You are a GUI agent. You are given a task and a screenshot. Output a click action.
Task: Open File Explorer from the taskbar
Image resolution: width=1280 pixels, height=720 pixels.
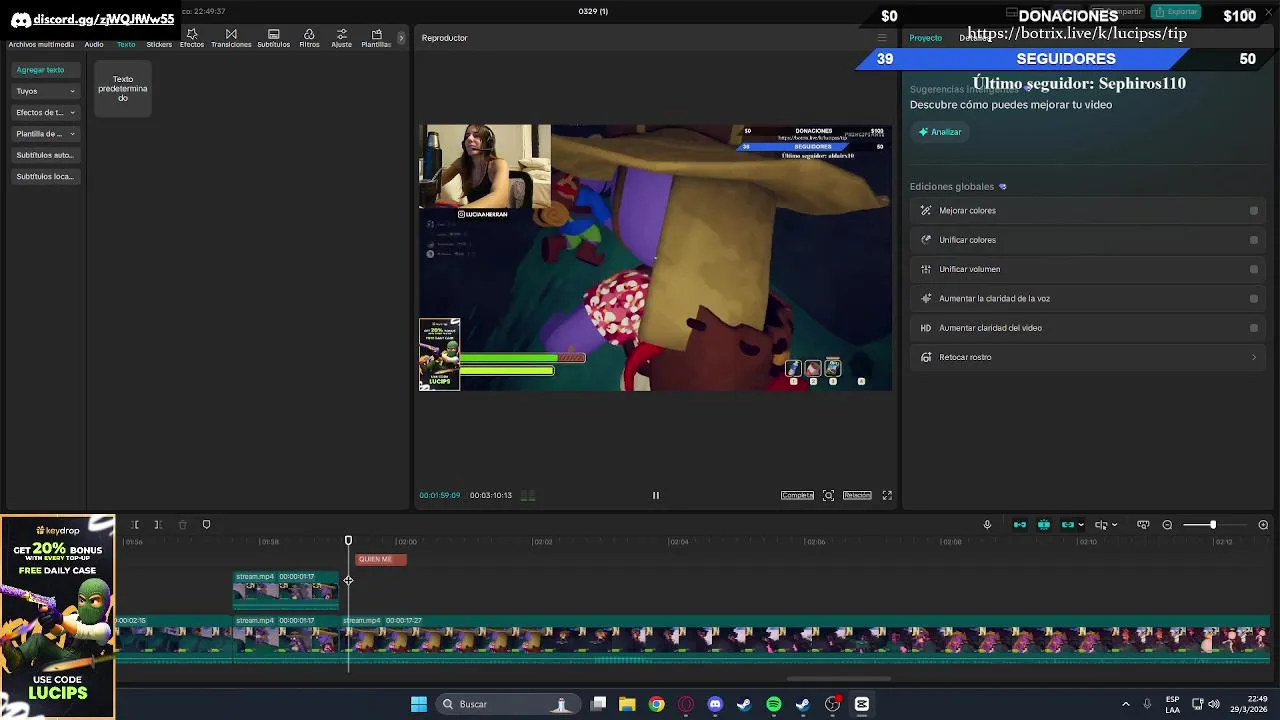tap(627, 704)
